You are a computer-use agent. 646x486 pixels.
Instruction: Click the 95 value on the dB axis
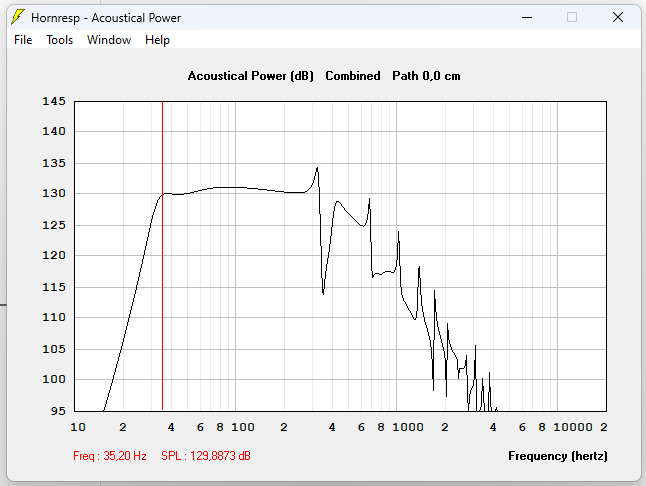[x=58, y=411]
